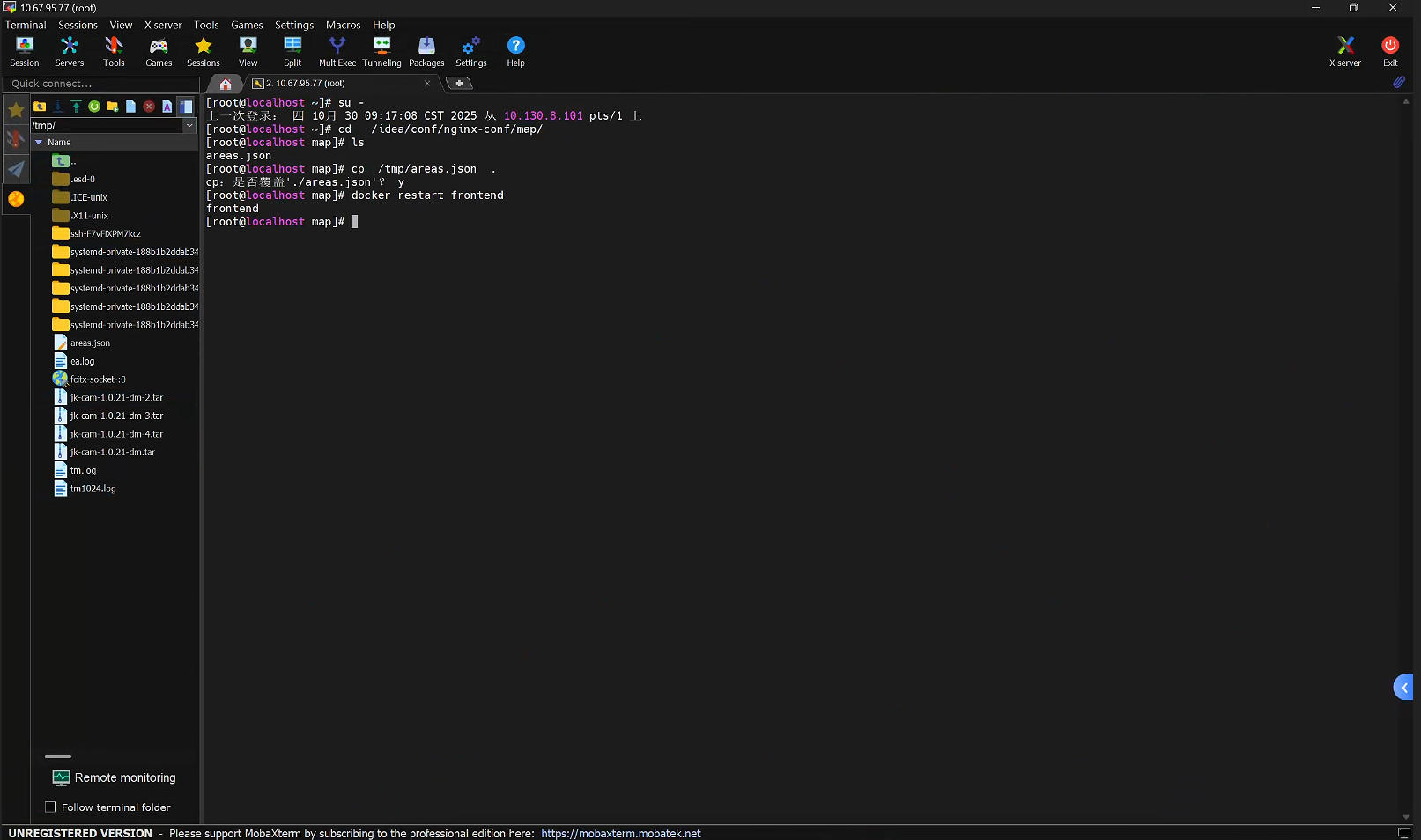Select areas.json in file list

90,343
